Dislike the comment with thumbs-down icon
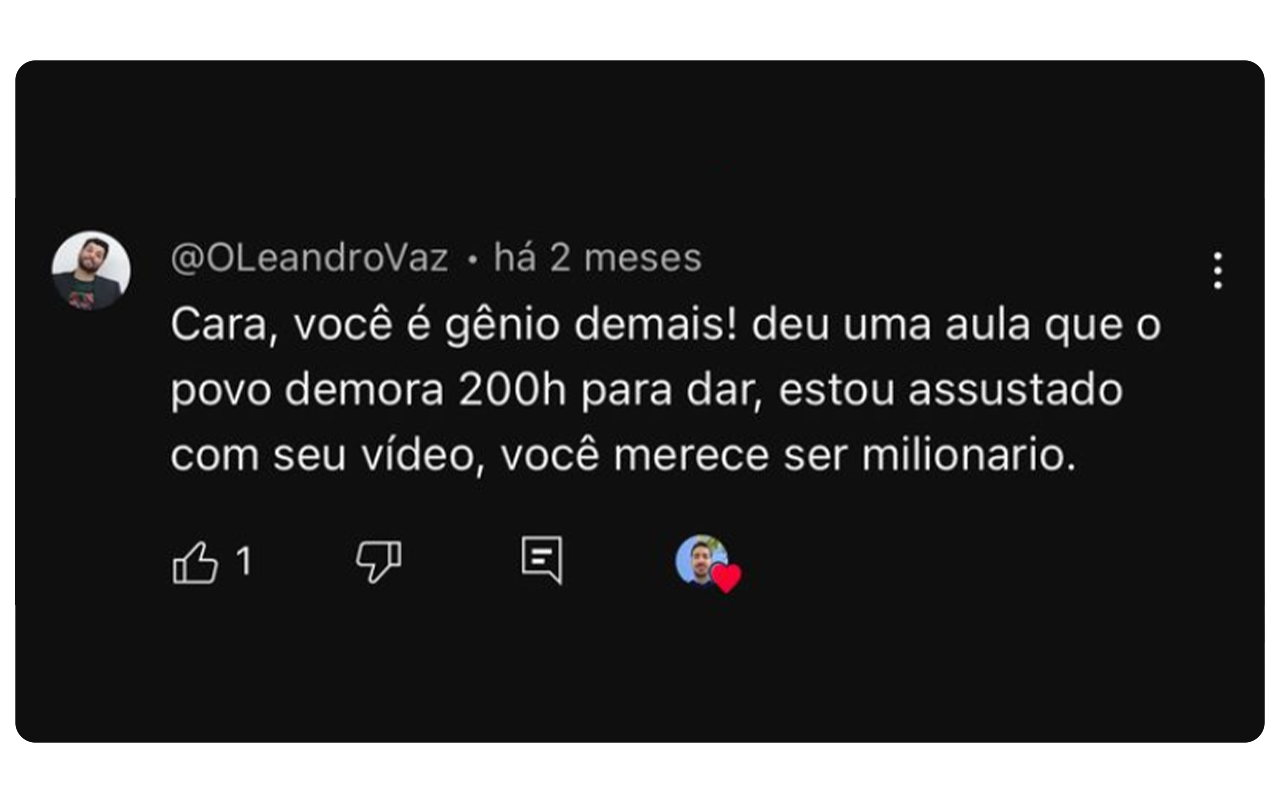 pyautogui.click(x=379, y=562)
